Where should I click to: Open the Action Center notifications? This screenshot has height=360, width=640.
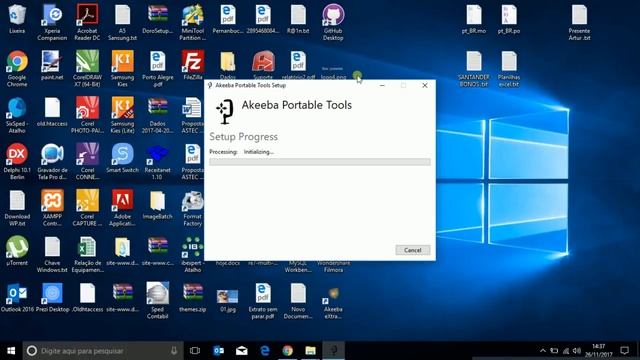624,351
